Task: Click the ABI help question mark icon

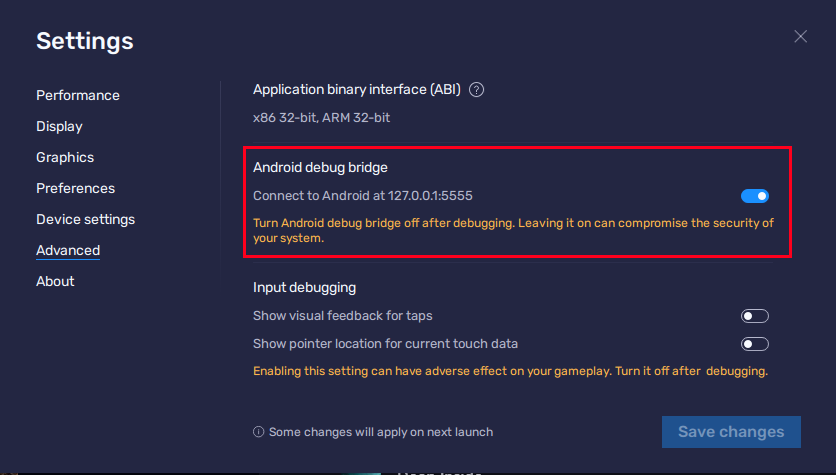Action: coord(477,89)
